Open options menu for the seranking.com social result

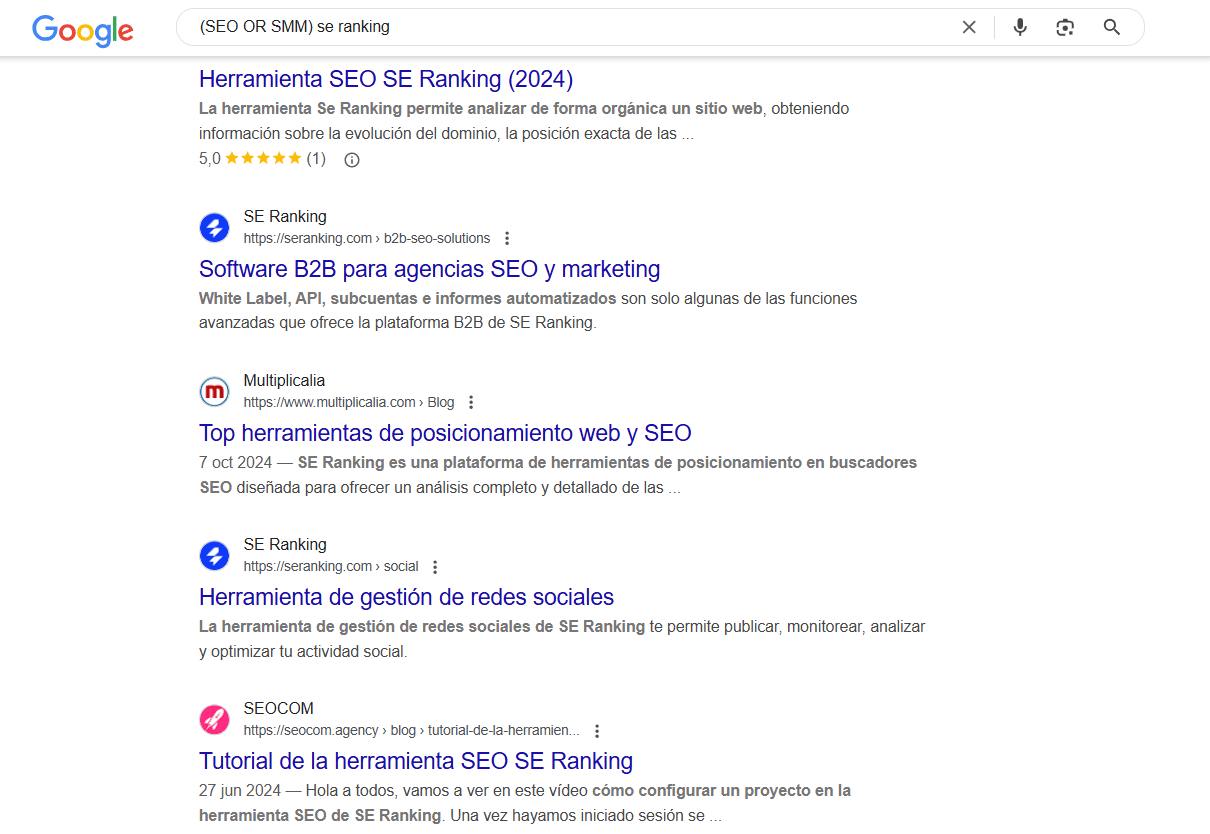point(435,566)
